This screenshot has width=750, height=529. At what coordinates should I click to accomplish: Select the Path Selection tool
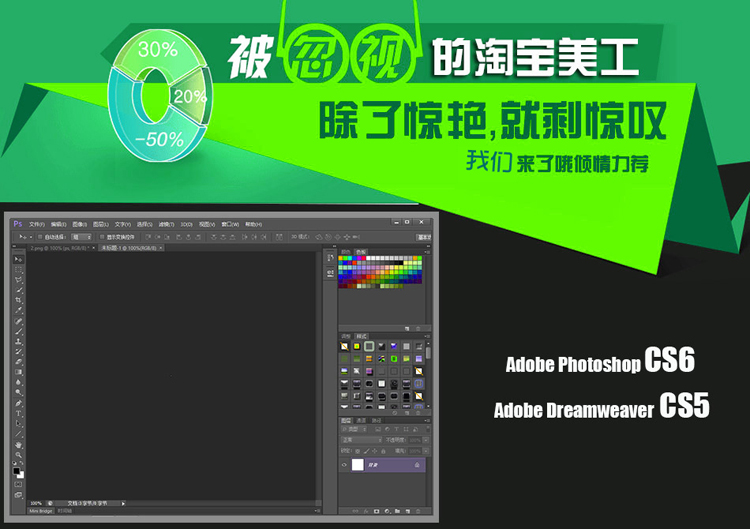[x=18, y=423]
